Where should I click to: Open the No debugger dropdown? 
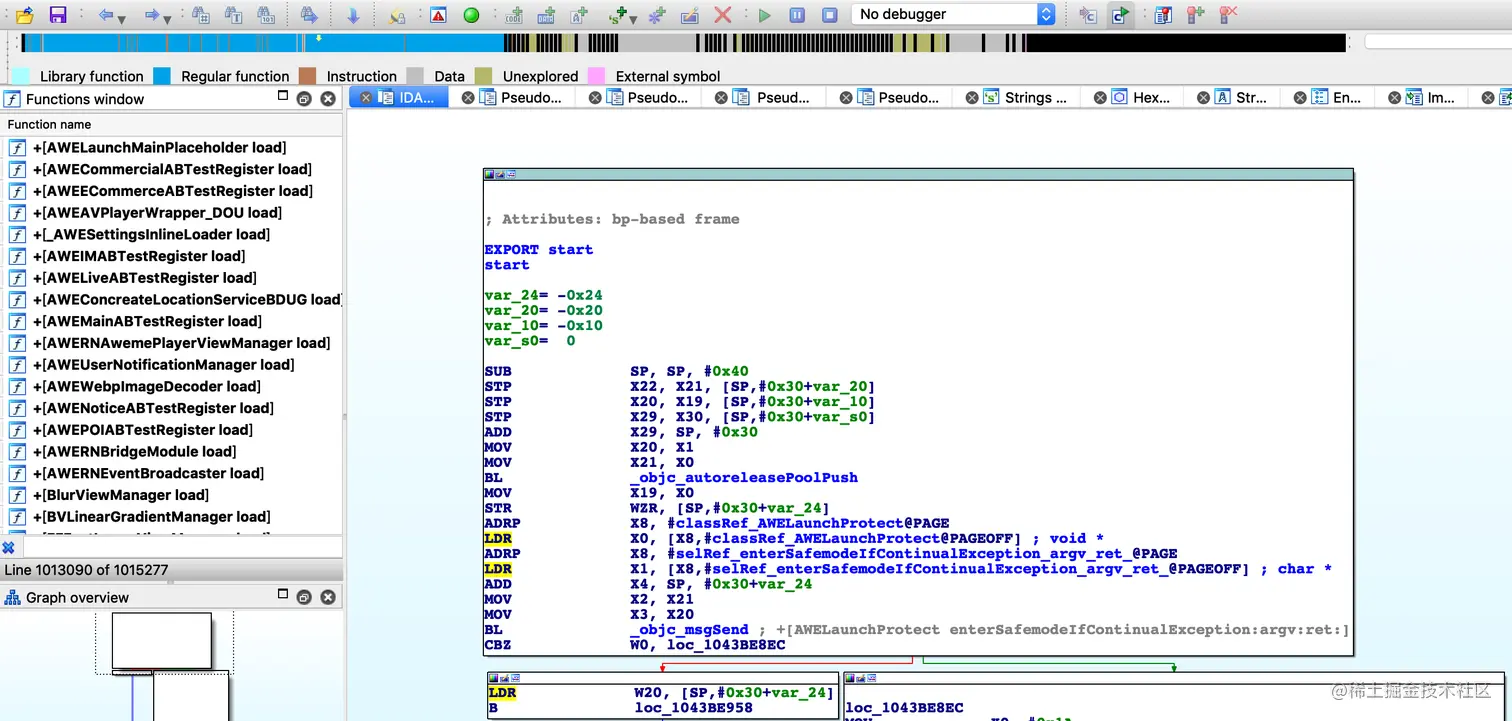point(953,14)
